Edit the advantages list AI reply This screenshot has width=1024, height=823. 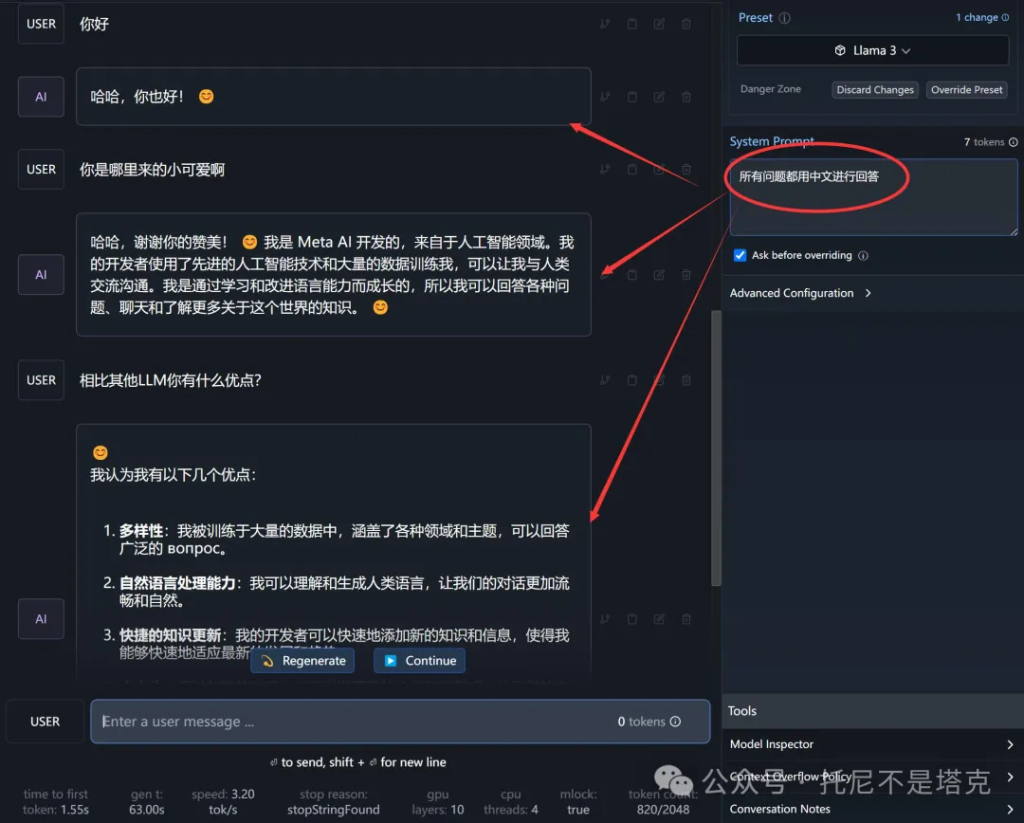pyautogui.click(x=659, y=619)
